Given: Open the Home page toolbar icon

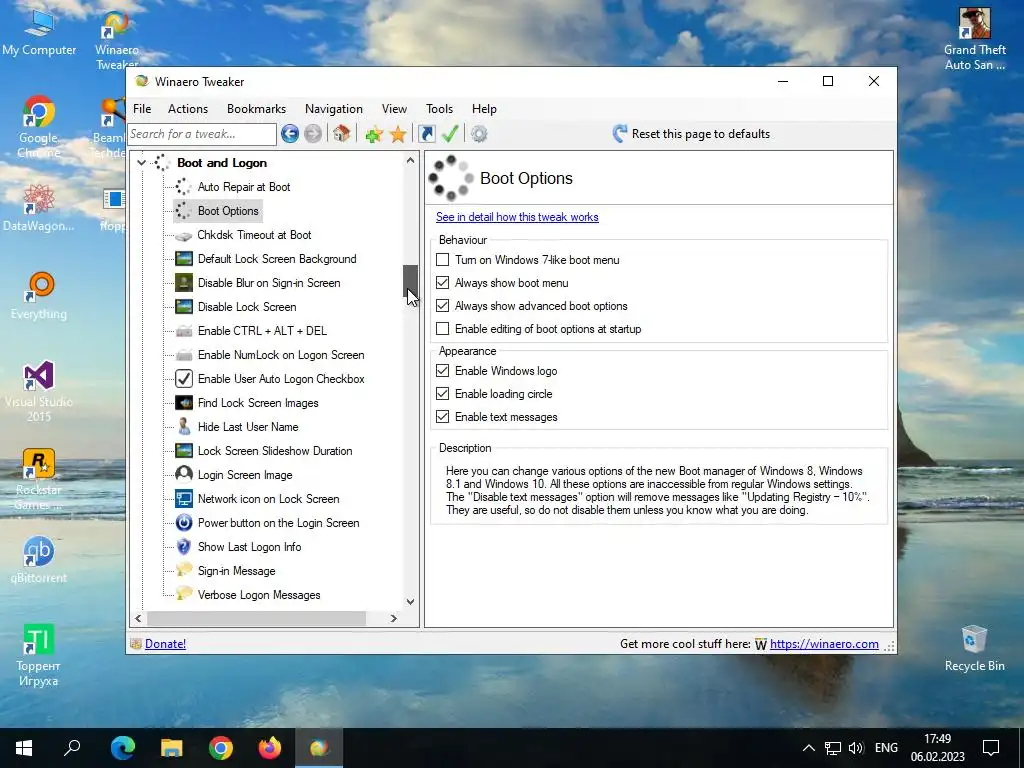Looking at the screenshot, I should [x=341, y=134].
